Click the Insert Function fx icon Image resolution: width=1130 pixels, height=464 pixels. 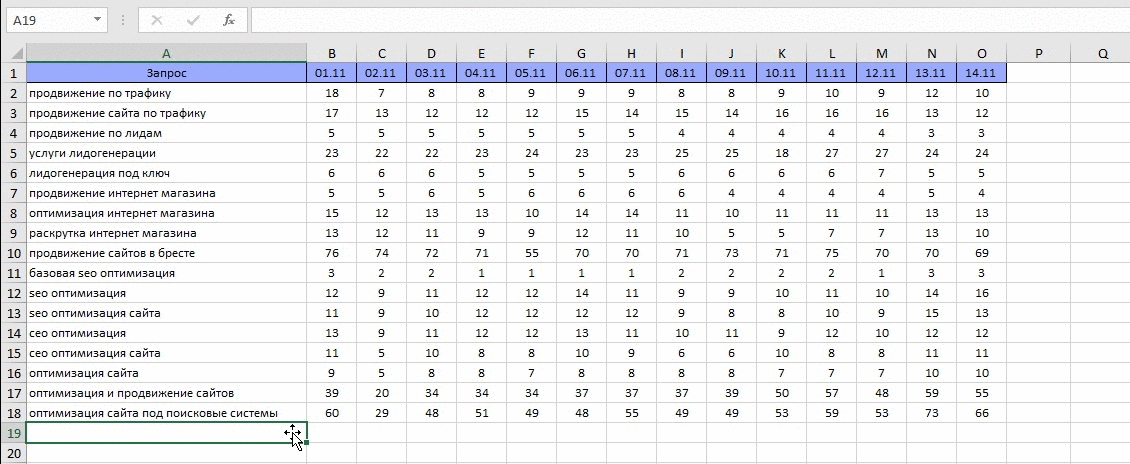tap(228, 20)
